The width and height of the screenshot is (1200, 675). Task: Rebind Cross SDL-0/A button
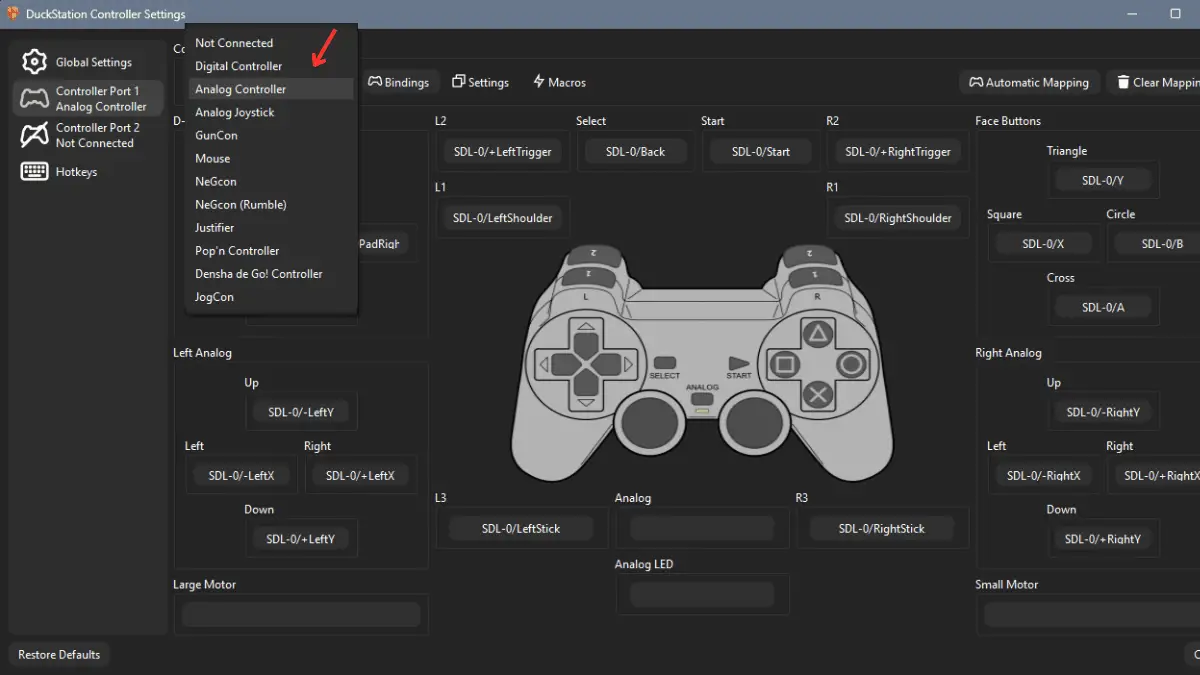pos(1103,307)
